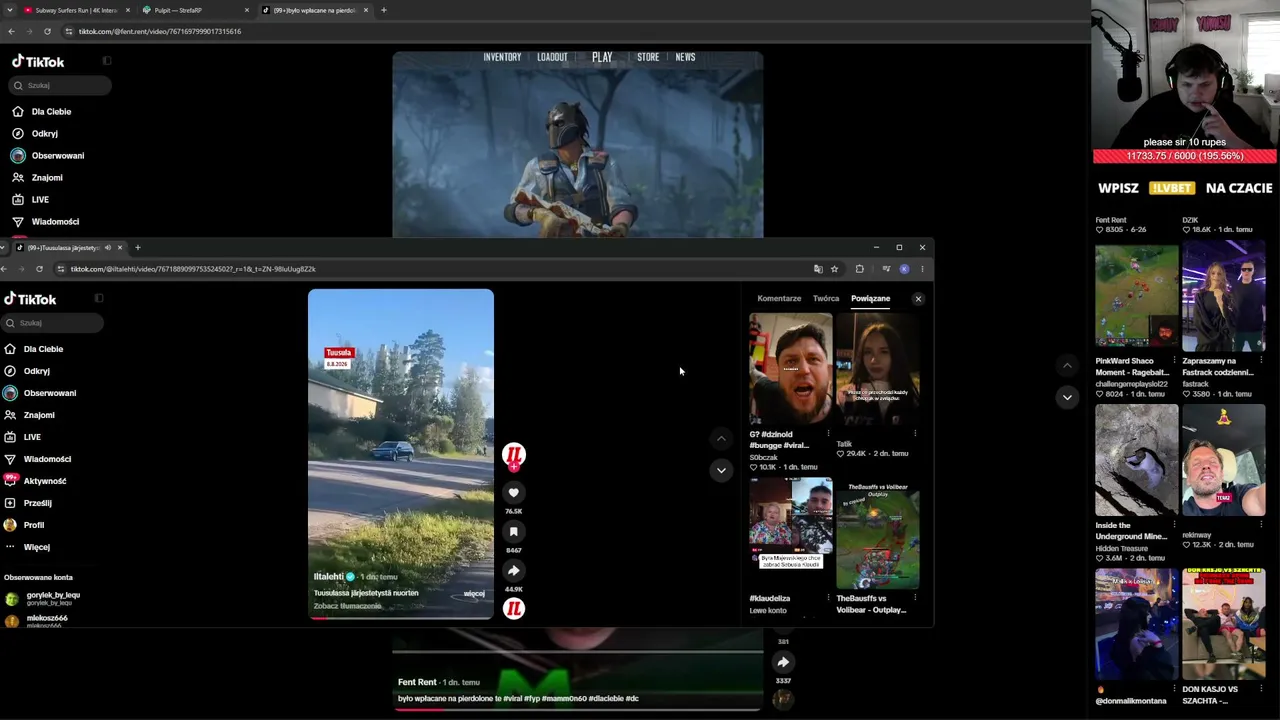The height and width of the screenshot is (720, 1280).
Task: Click the front window address bar URL
Action: tap(193, 269)
